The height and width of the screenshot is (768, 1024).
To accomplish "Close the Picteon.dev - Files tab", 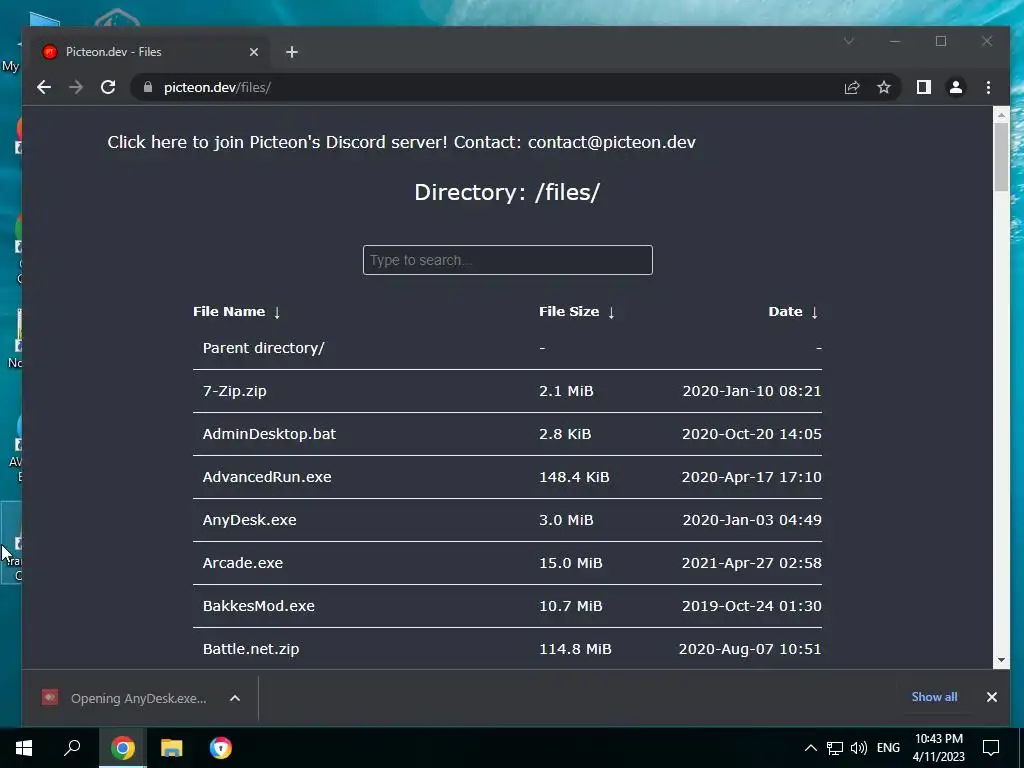I will click(x=254, y=52).
